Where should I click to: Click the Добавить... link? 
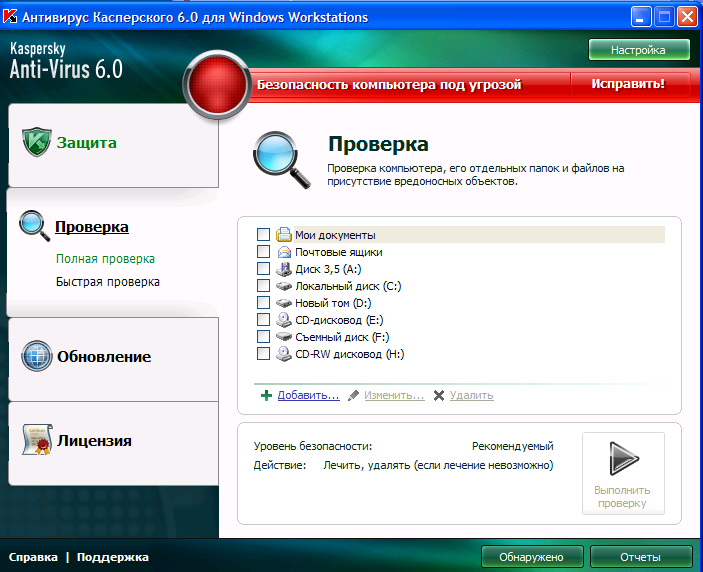click(308, 395)
